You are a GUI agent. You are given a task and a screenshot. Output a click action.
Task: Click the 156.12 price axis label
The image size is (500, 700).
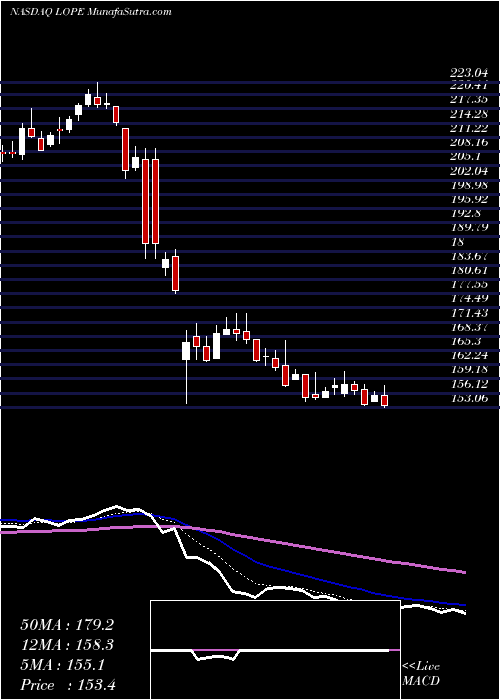point(469,384)
